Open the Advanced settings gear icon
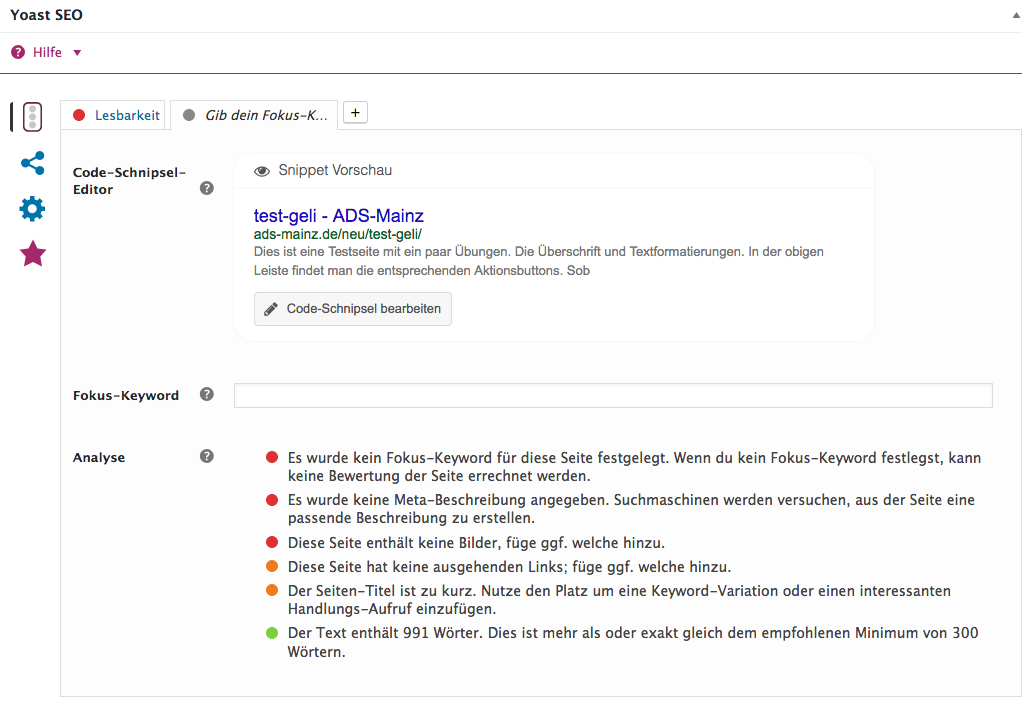Image resolution: width=1022 pixels, height=703 pixels. point(33,208)
